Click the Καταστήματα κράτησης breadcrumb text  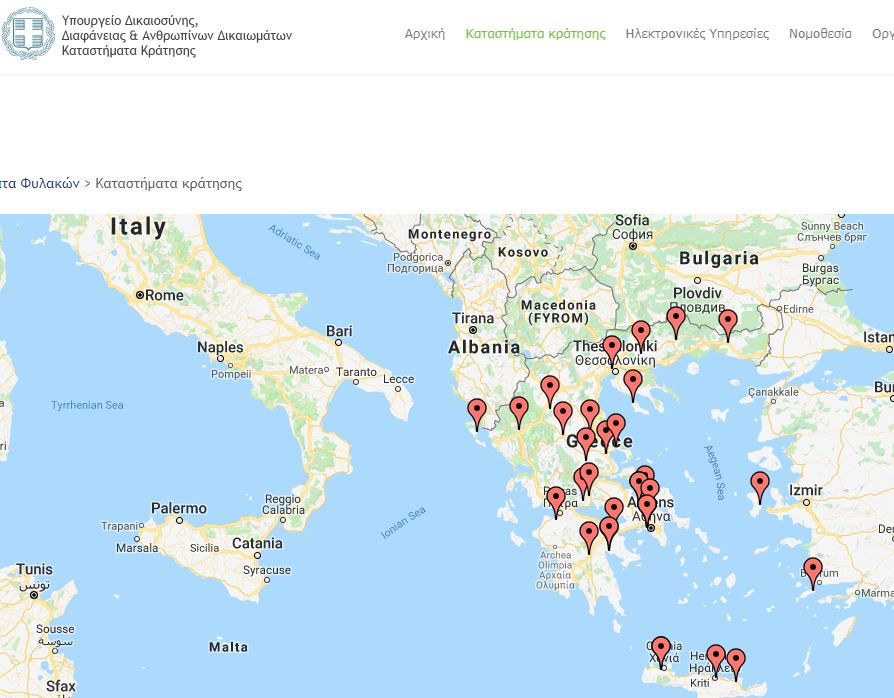coord(169,183)
